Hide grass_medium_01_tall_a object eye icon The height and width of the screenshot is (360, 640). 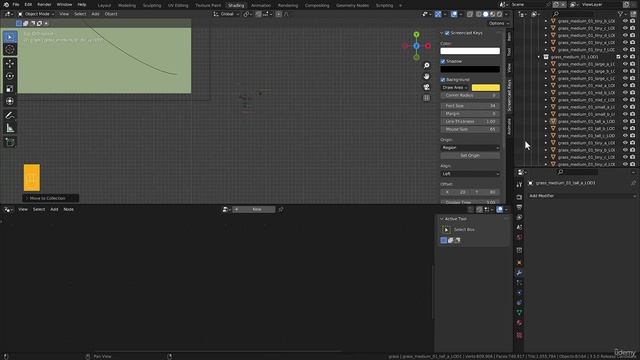pos(625,121)
